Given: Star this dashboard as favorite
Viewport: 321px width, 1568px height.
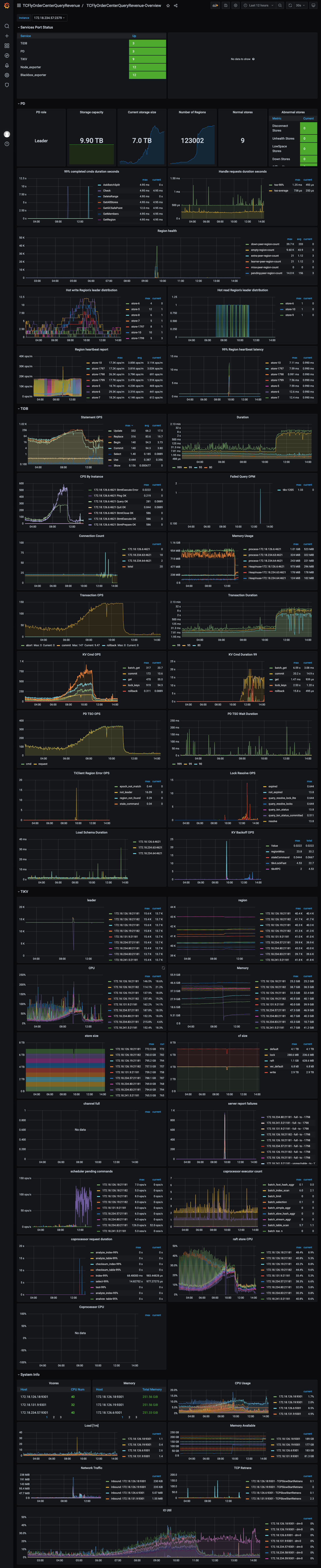Looking at the screenshot, I should (x=168, y=6).
